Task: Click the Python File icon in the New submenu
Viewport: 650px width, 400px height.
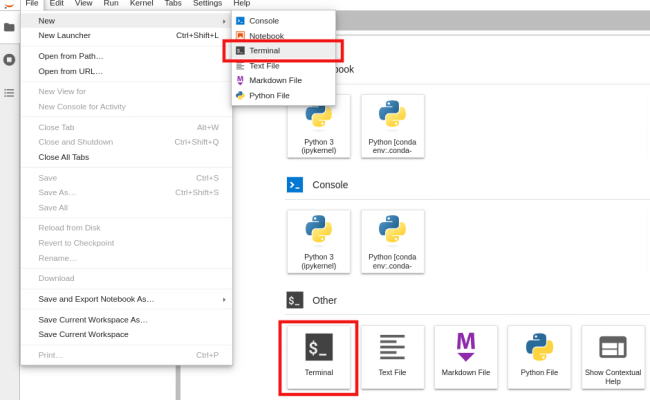Action: point(240,96)
